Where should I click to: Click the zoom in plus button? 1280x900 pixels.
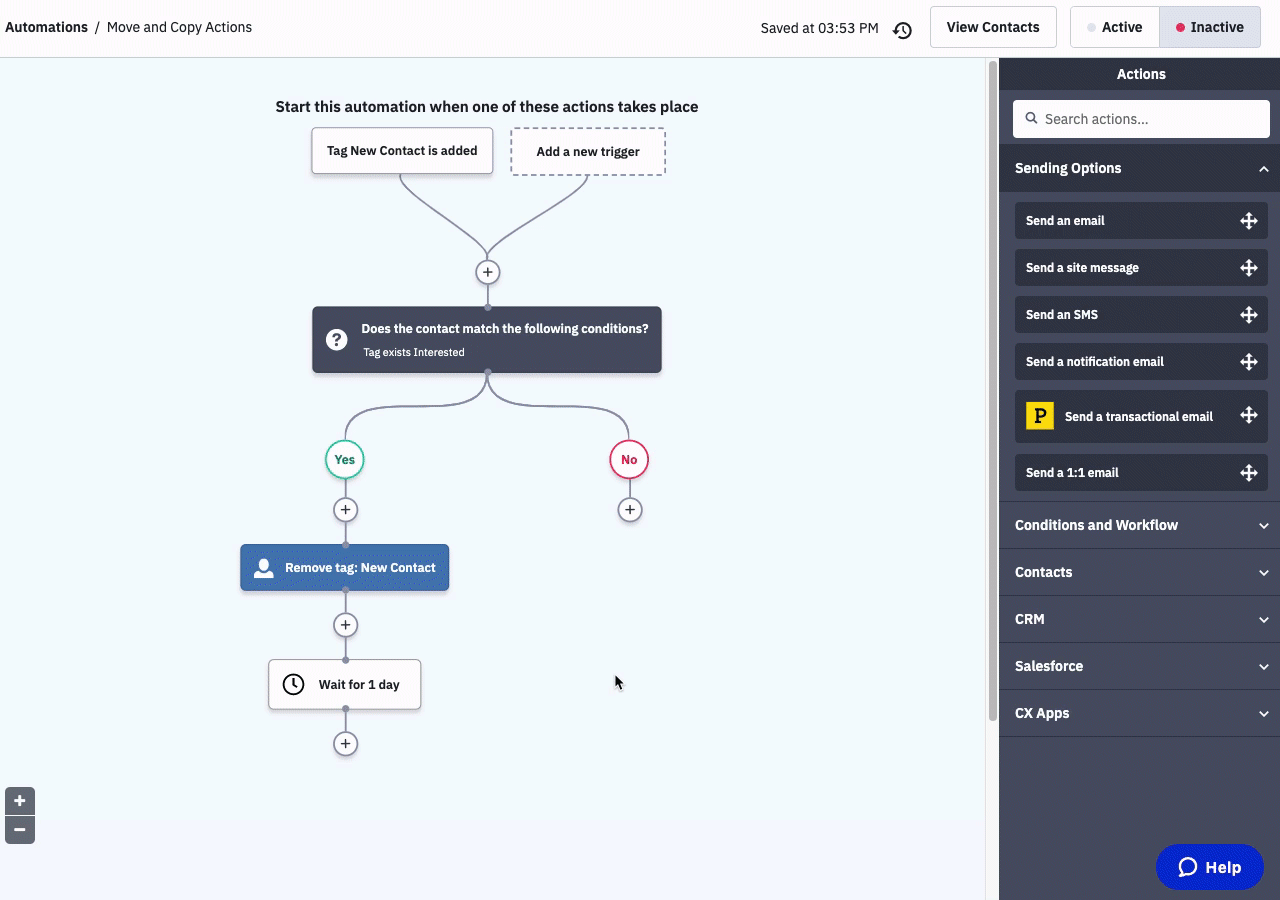[x=20, y=801]
